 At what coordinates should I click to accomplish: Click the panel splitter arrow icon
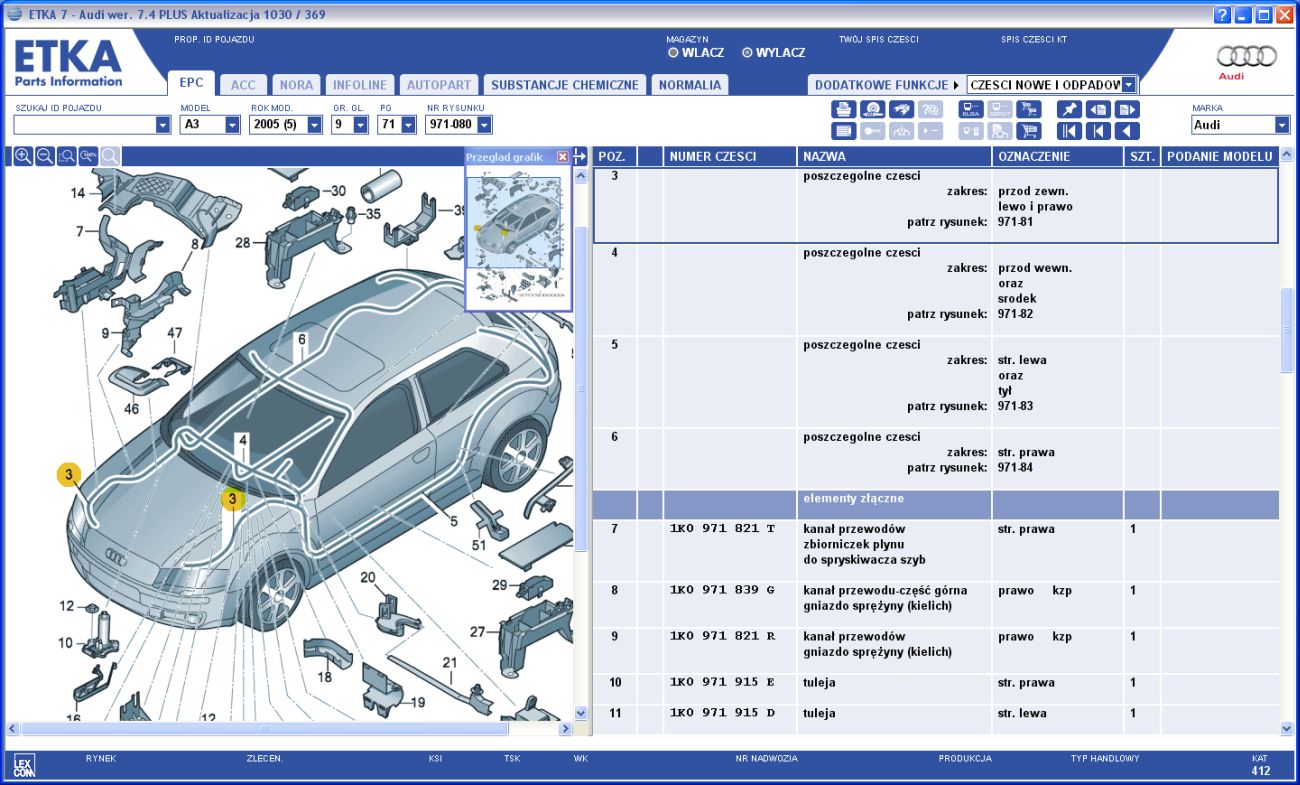(580, 156)
